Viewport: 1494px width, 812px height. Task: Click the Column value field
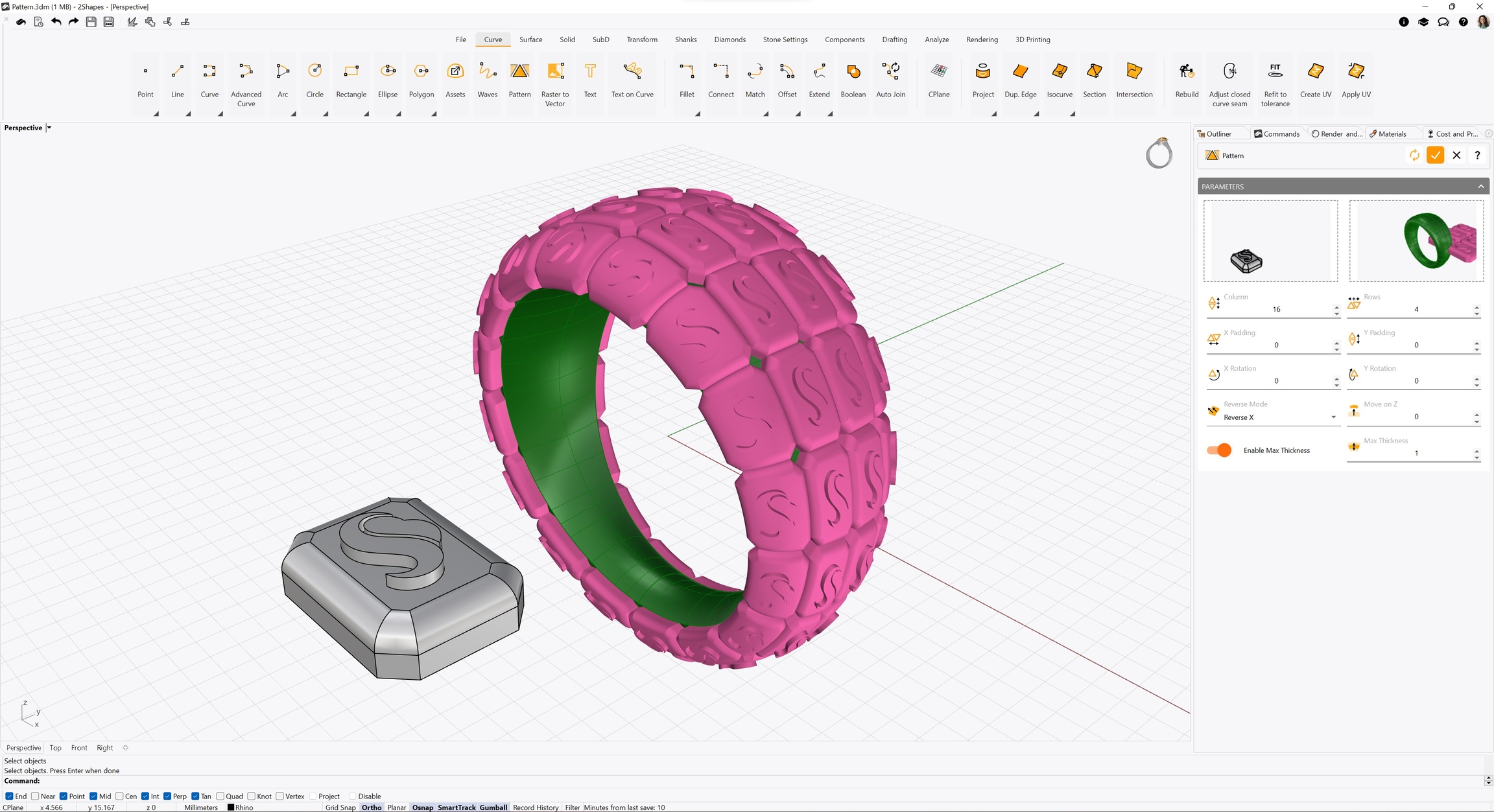coord(1275,309)
